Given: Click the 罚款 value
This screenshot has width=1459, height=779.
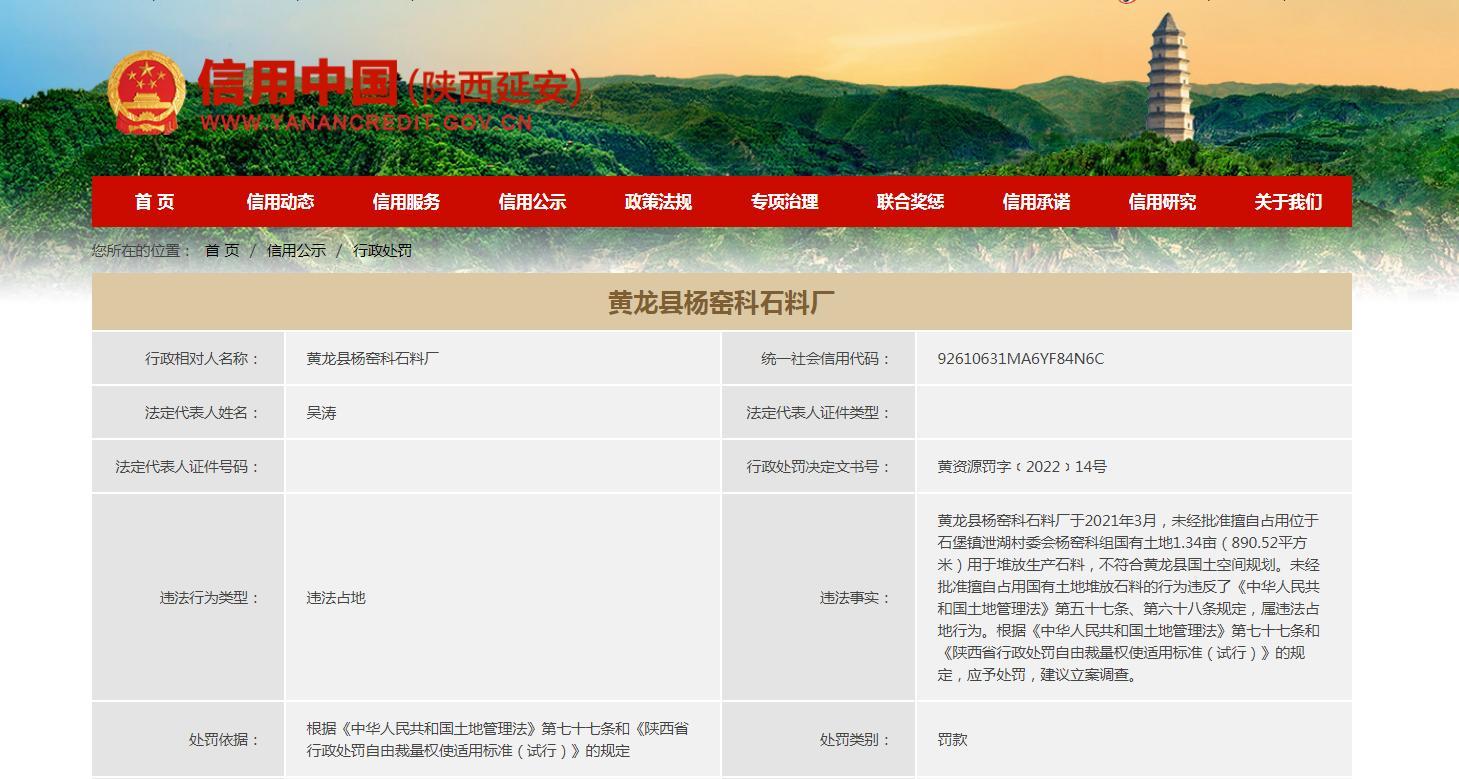Looking at the screenshot, I should [952, 740].
